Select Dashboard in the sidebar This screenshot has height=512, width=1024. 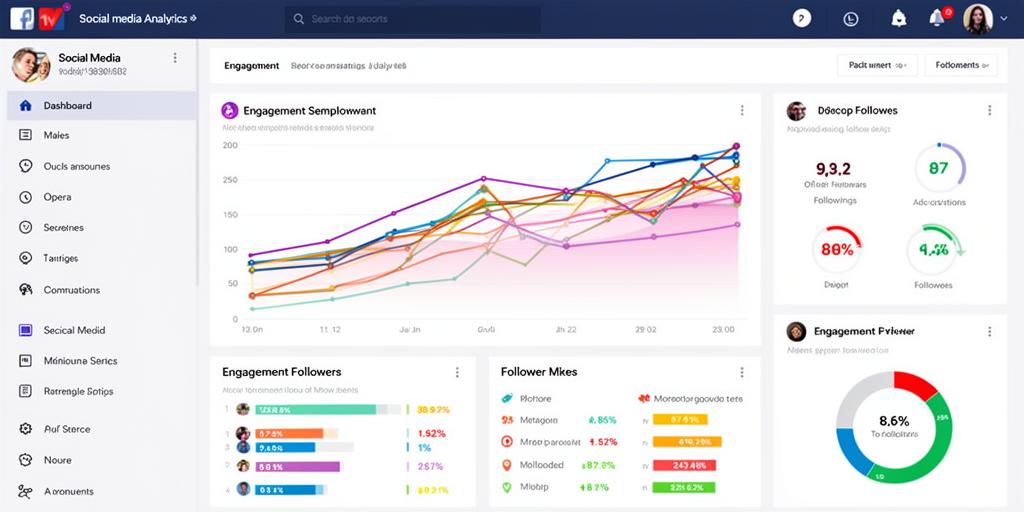click(x=101, y=105)
